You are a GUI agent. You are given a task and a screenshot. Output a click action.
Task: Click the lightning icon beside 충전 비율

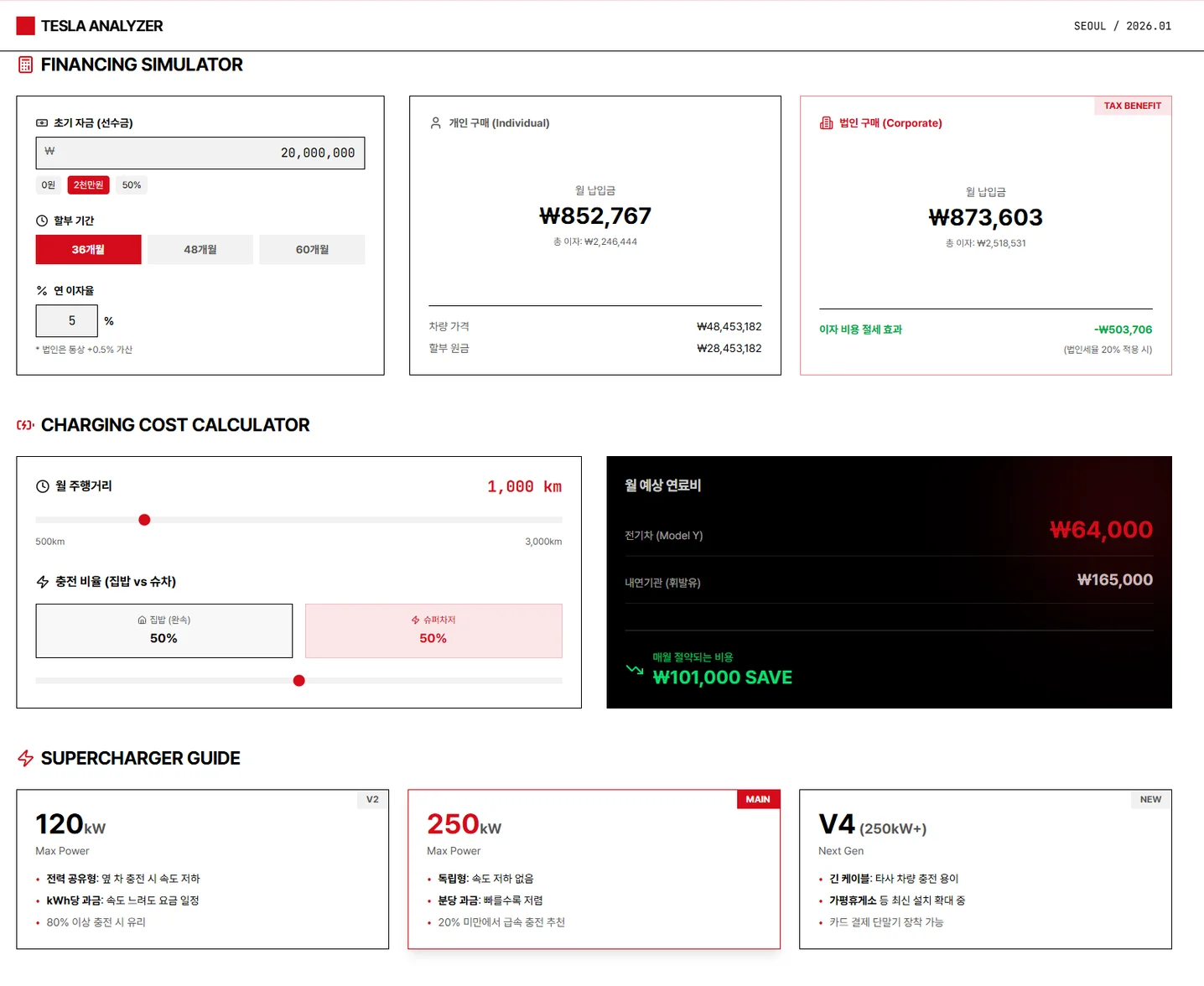coord(43,582)
